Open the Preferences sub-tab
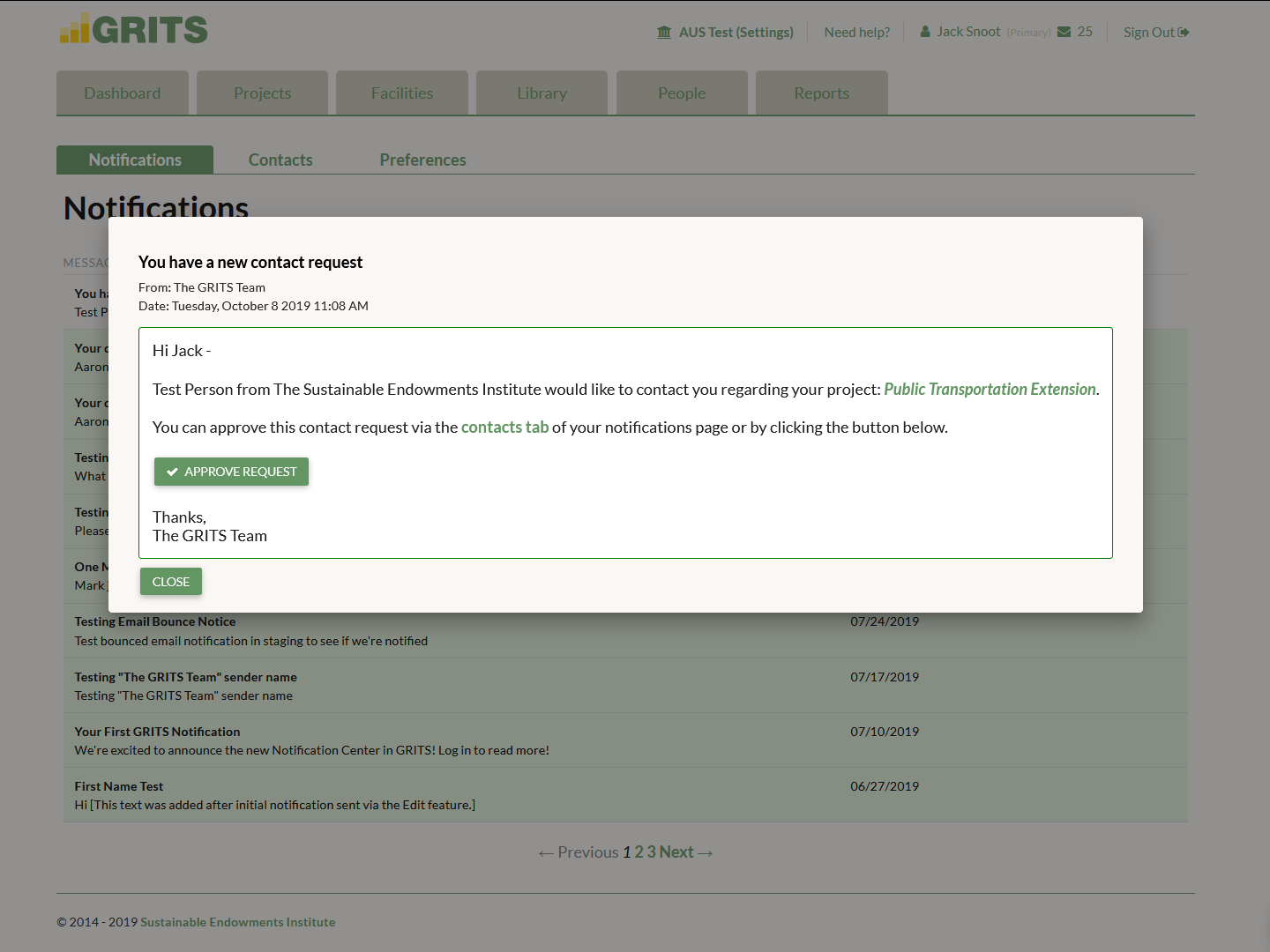The image size is (1270, 952). pyautogui.click(x=423, y=160)
